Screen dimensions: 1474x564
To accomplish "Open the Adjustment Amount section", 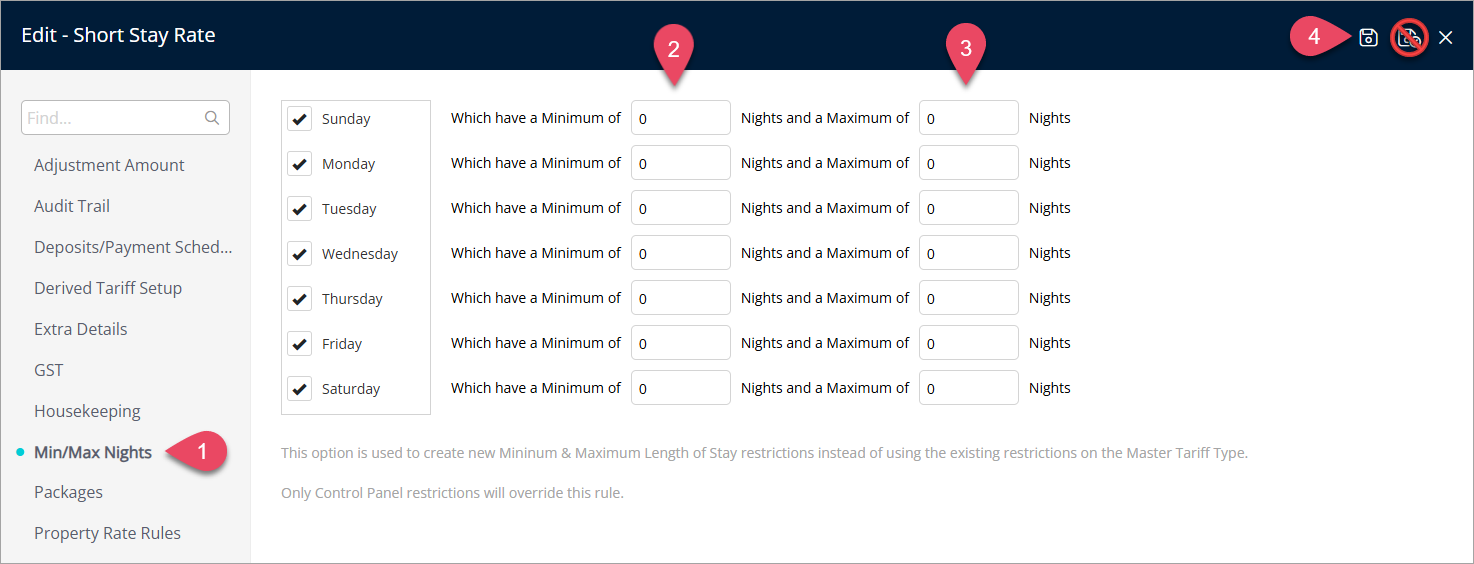I will (x=109, y=165).
